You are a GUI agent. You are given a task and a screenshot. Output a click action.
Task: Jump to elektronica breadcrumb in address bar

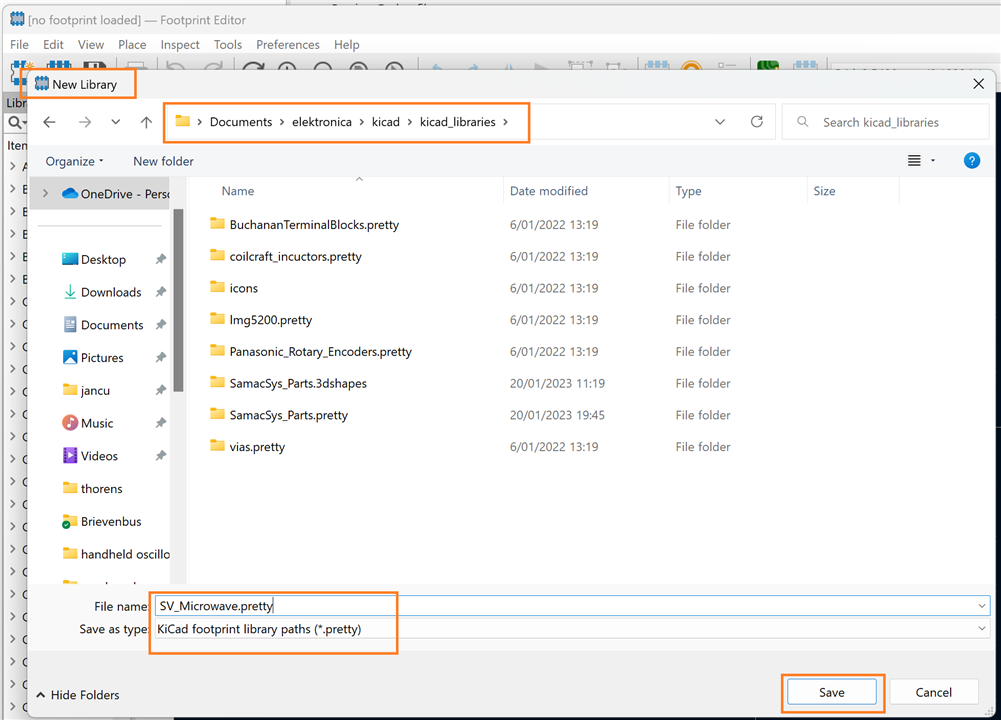pos(322,122)
